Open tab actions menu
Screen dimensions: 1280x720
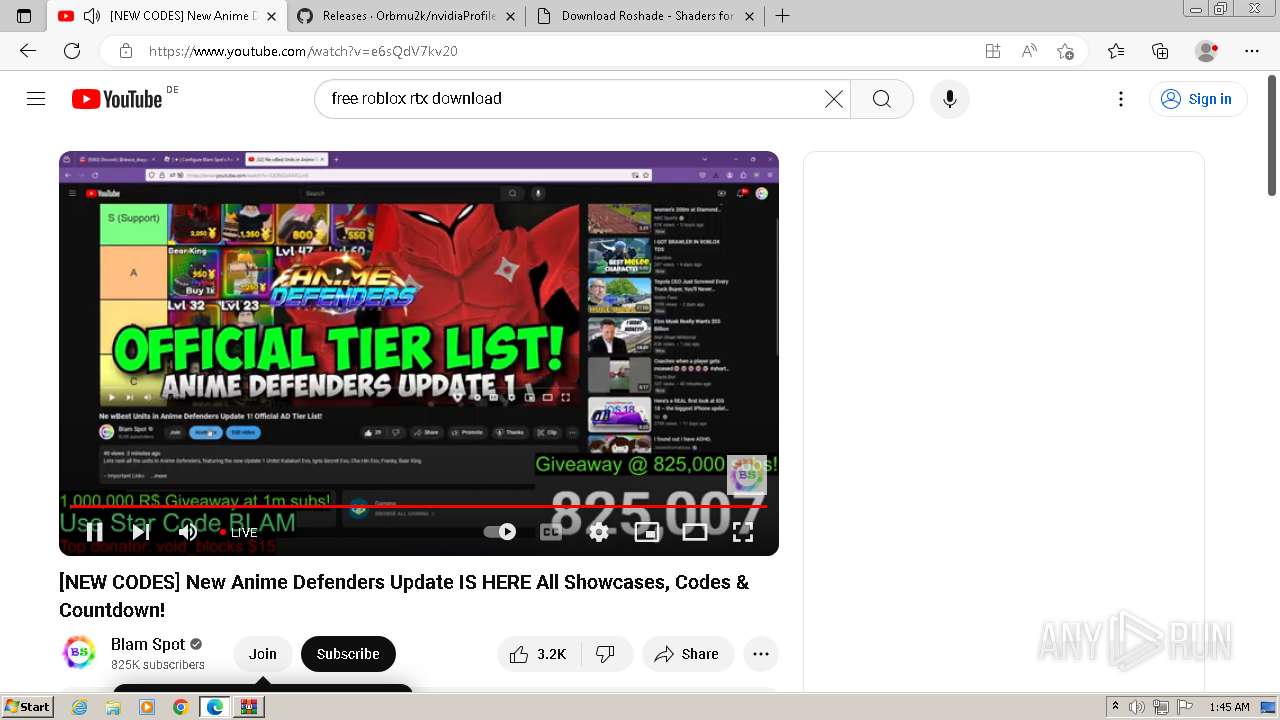(x=24, y=16)
